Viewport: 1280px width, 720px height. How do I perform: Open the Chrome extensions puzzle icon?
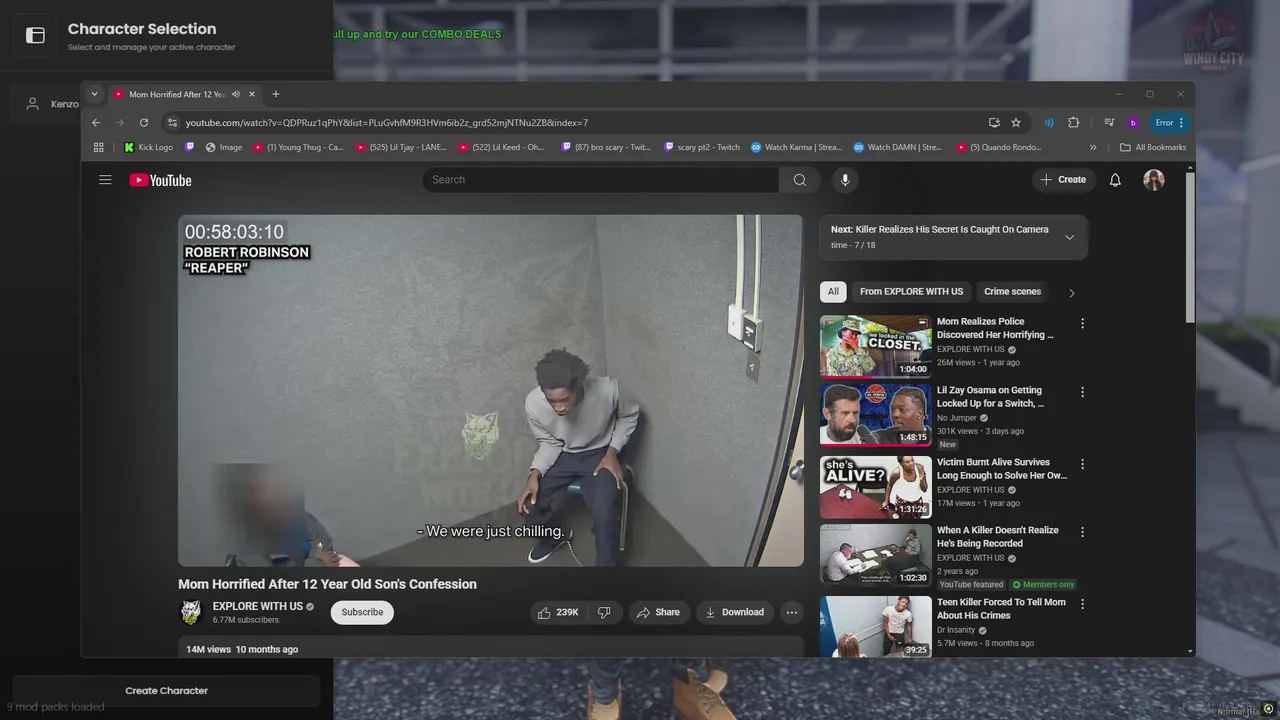pos(1073,122)
